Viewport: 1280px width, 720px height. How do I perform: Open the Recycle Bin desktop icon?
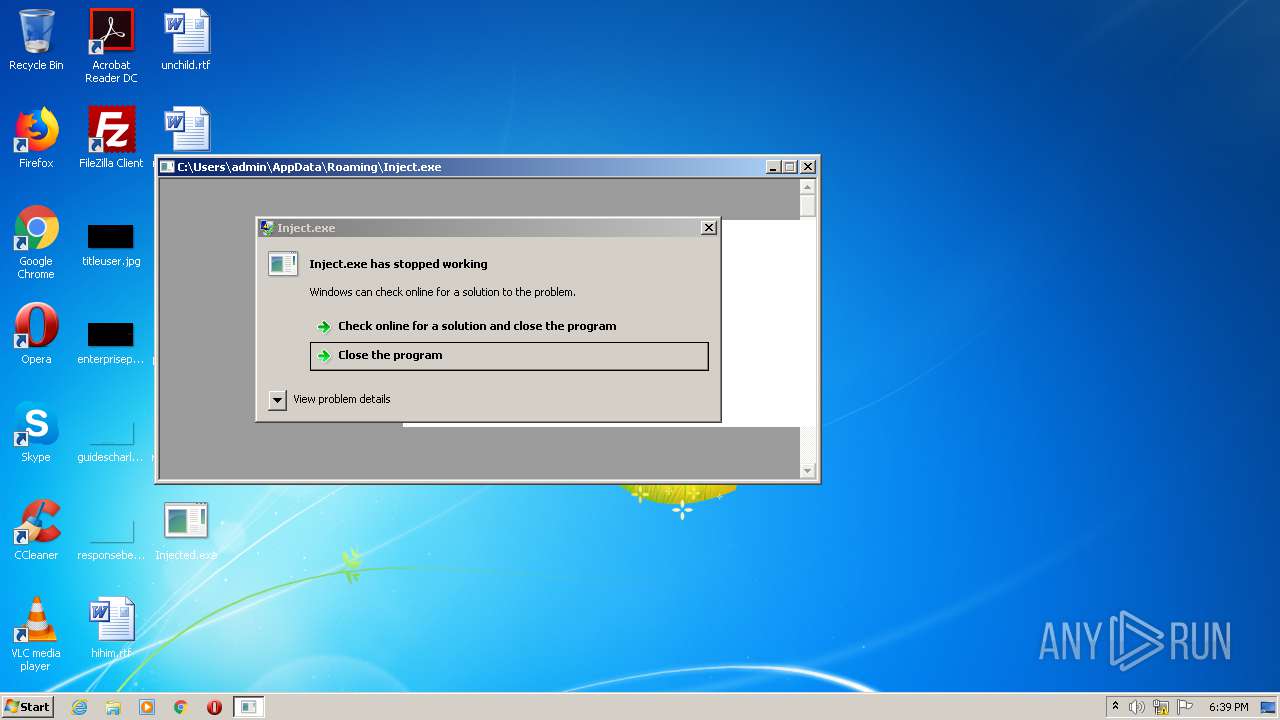[36, 41]
